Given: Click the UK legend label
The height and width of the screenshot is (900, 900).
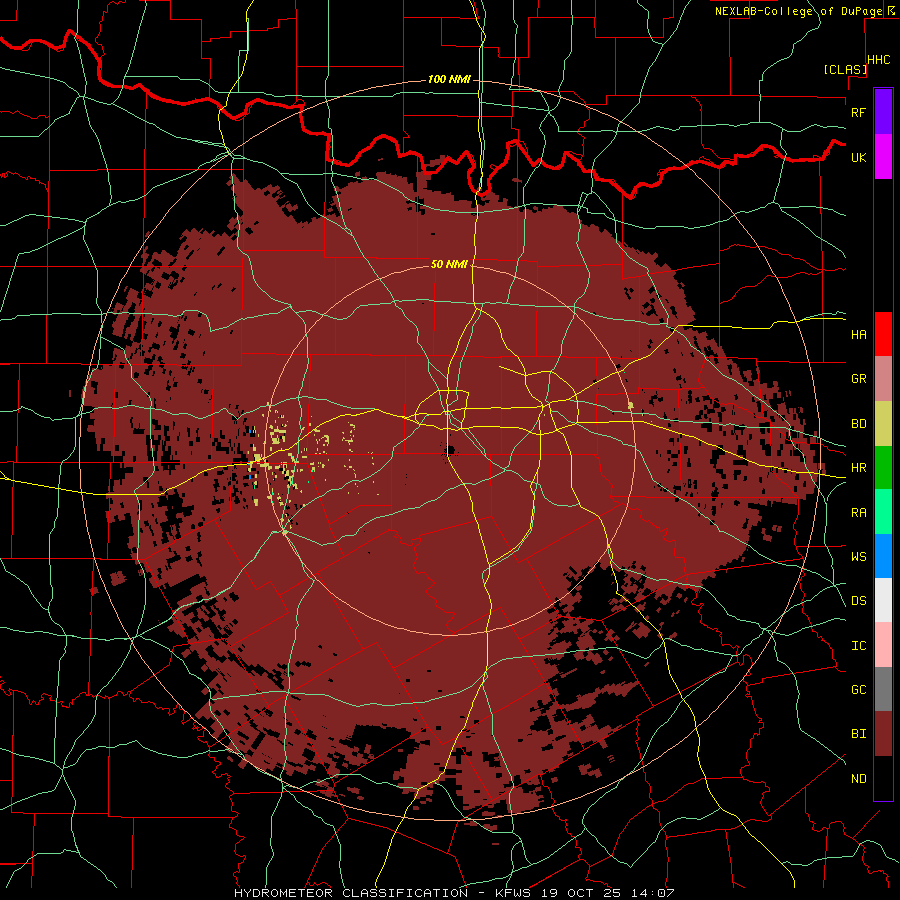Looking at the screenshot, I should 858,157.
